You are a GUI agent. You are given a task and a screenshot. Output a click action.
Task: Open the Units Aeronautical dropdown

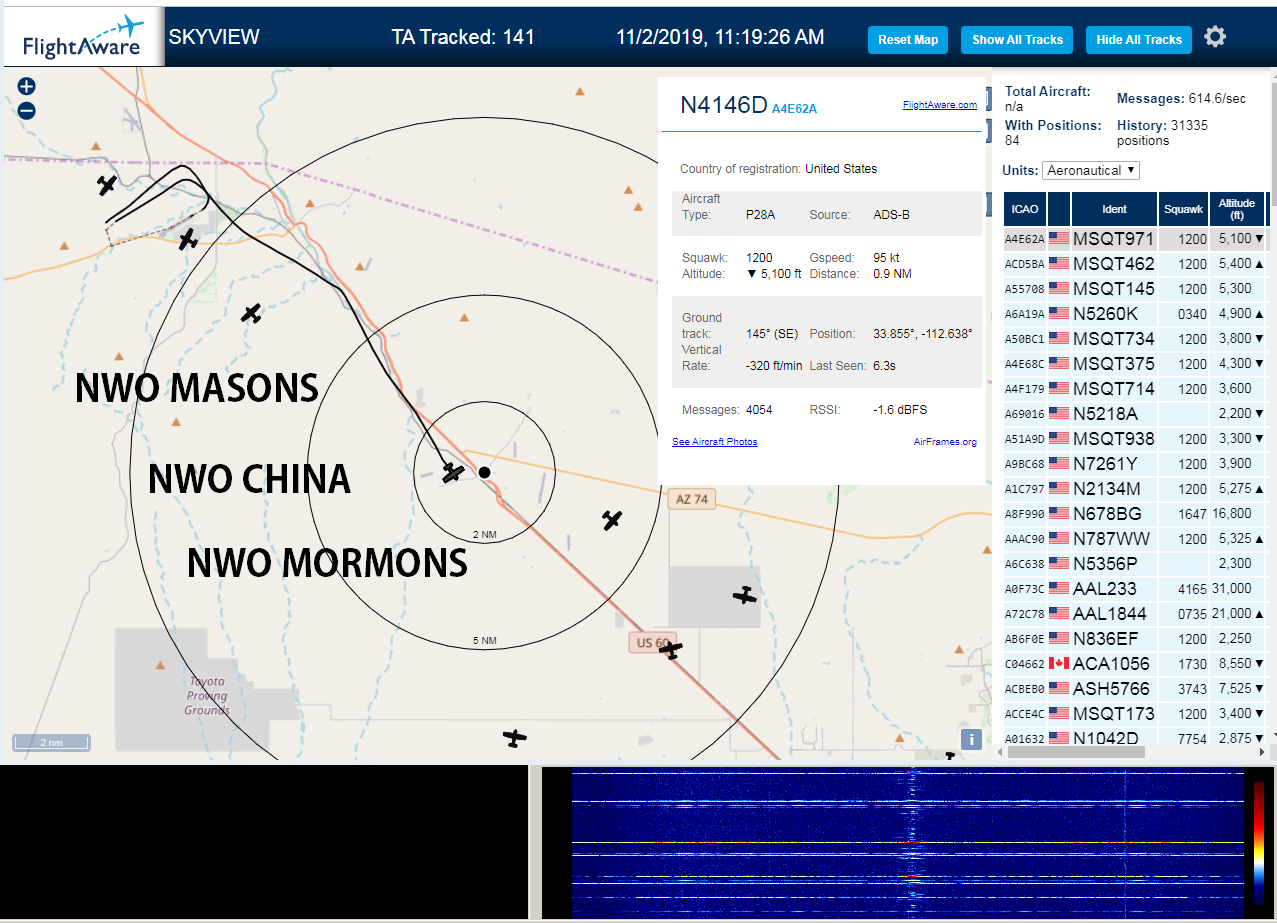[x=1090, y=170]
